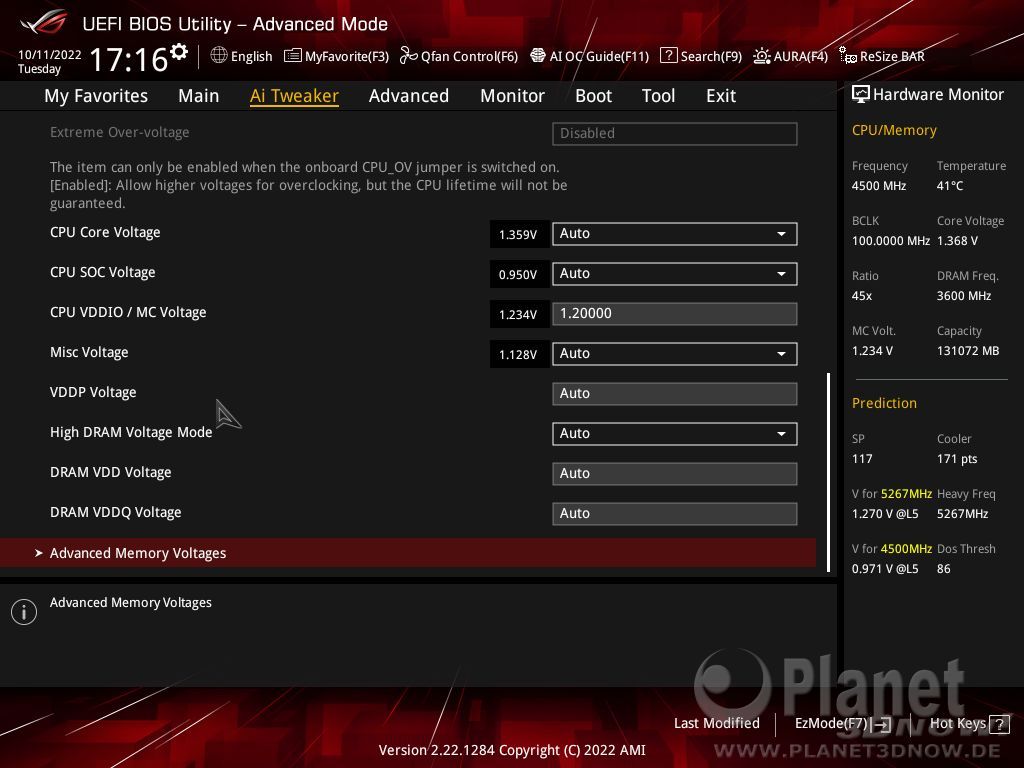Image resolution: width=1024 pixels, height=768 pixels.
Task: Change language from English
Action: coord(242,56)
